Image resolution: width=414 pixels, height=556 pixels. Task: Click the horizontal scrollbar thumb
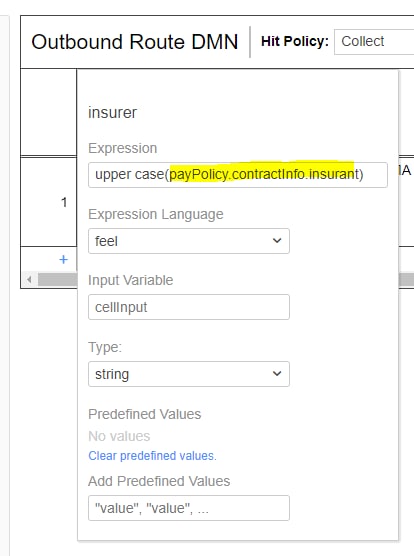pos(57,280)
